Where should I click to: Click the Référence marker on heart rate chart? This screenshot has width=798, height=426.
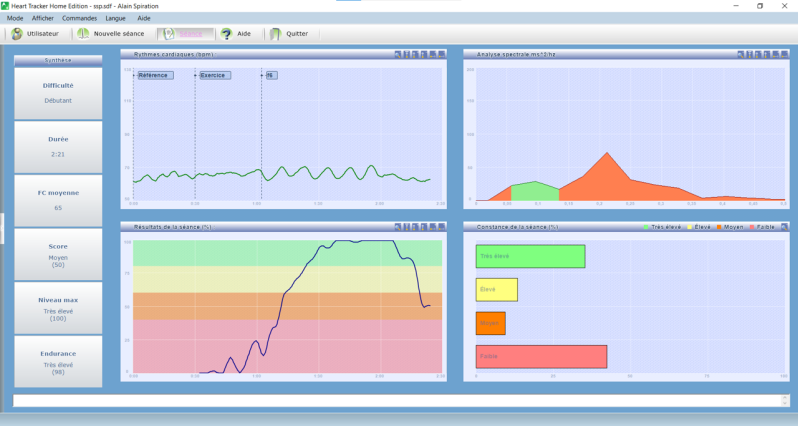pyautogui.click(x=155, y=75)
